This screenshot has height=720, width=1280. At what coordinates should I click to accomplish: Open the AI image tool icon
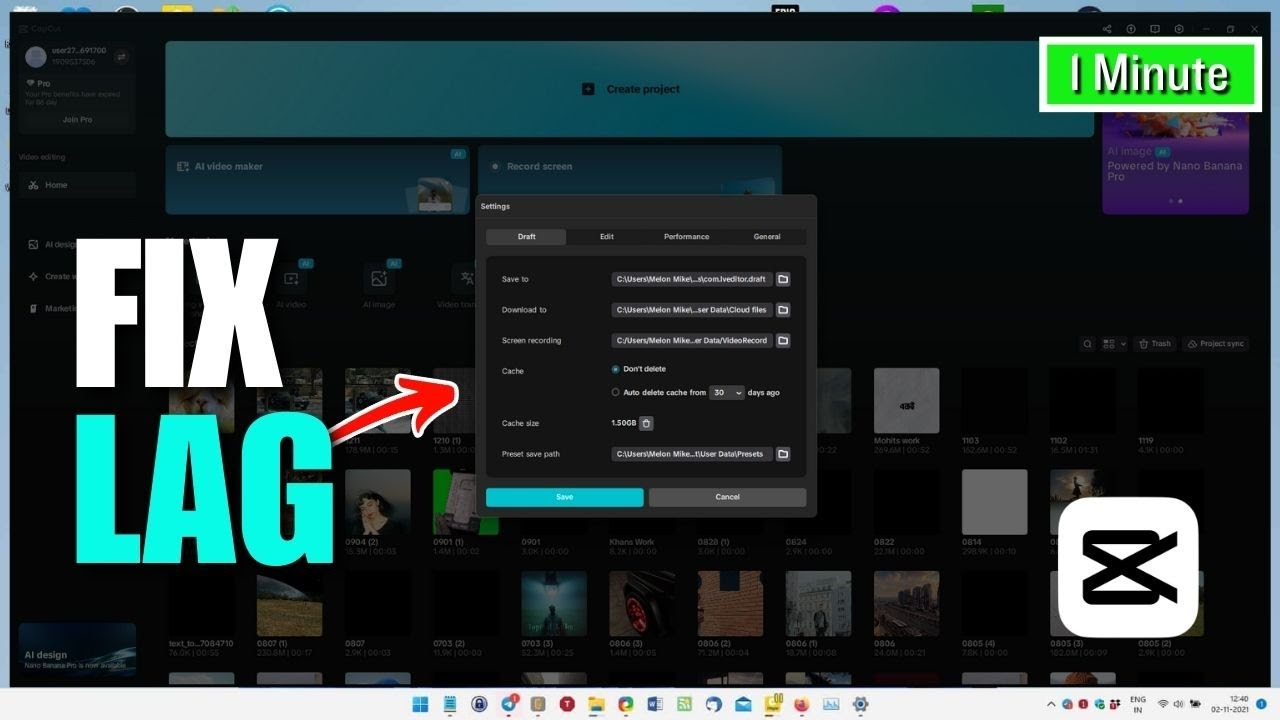[x=379, y=280]
